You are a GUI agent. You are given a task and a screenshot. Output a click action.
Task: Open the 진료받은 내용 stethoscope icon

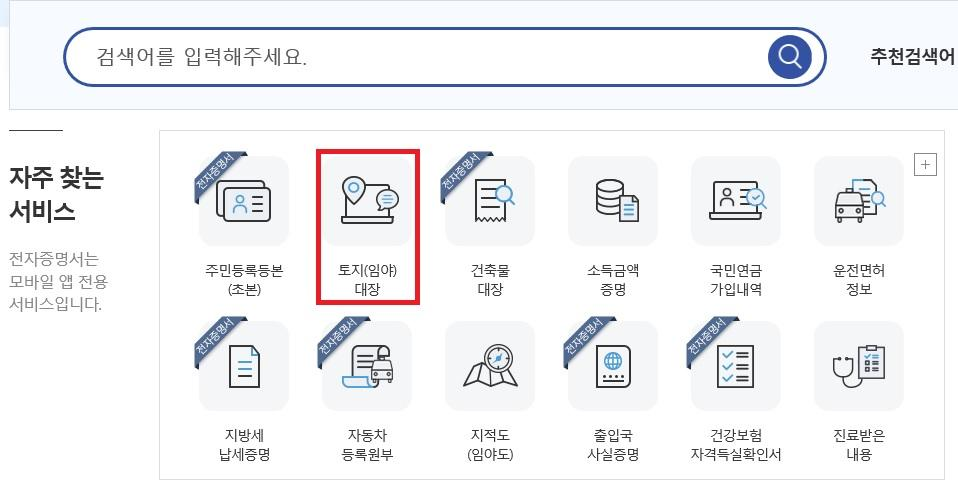pyautogui.click(x=858, y=366)
